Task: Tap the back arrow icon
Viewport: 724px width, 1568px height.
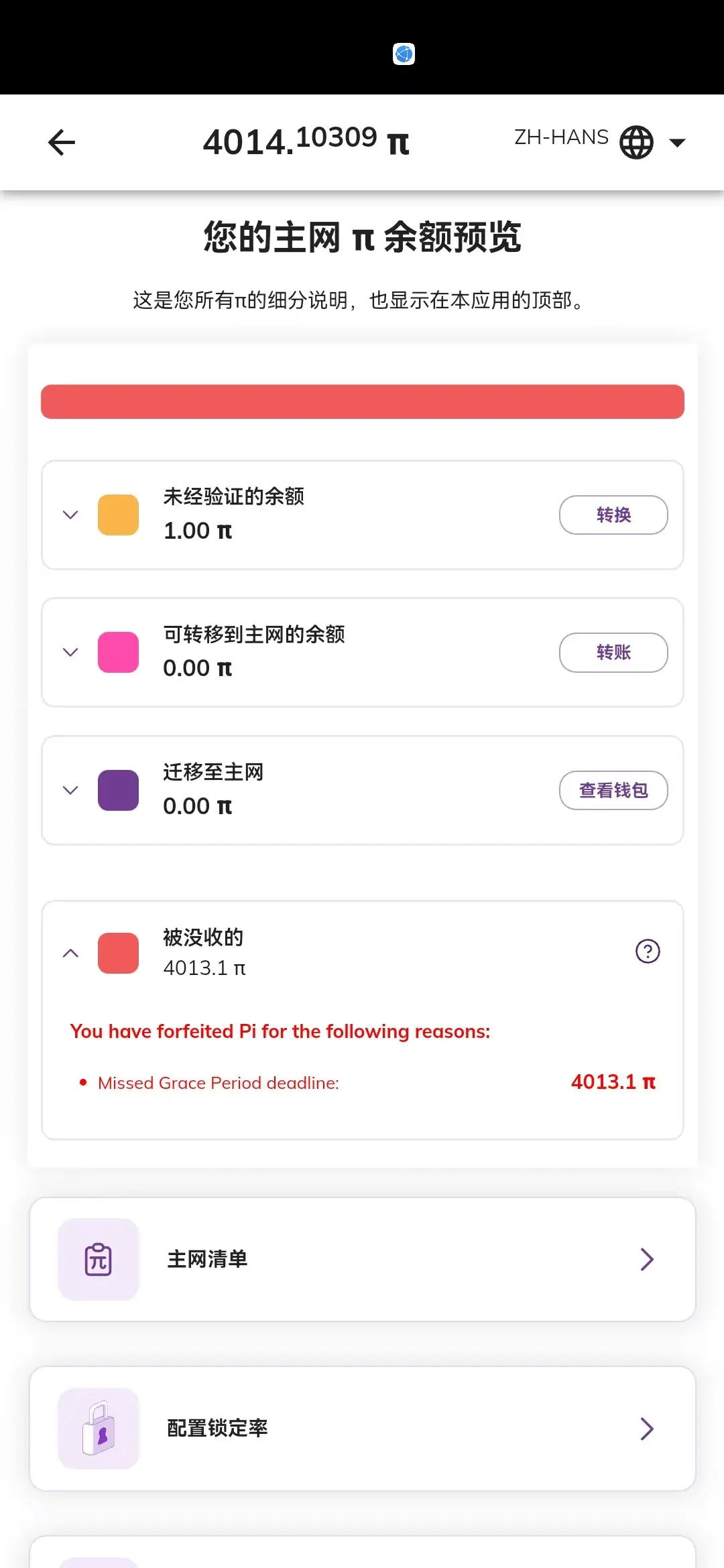Action: point(62,142)
